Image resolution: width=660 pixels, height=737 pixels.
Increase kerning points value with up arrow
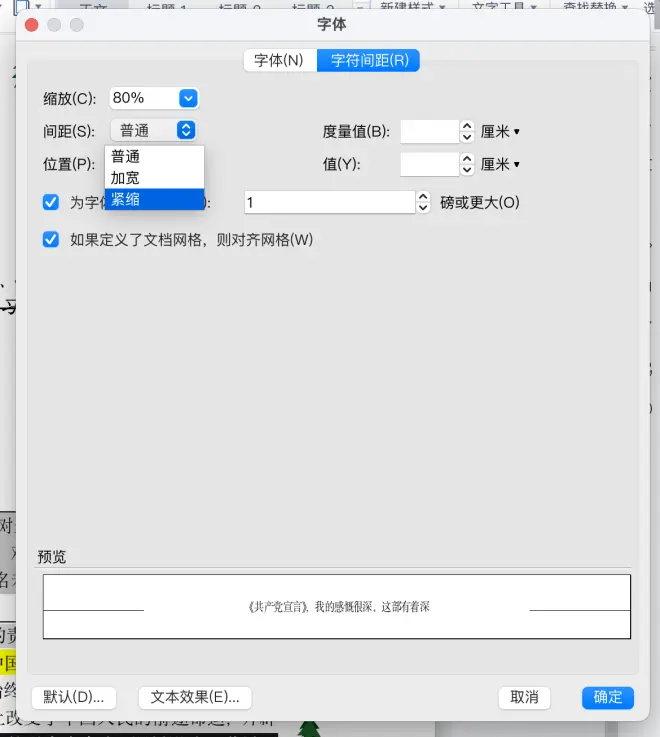(x=423, y=197)
